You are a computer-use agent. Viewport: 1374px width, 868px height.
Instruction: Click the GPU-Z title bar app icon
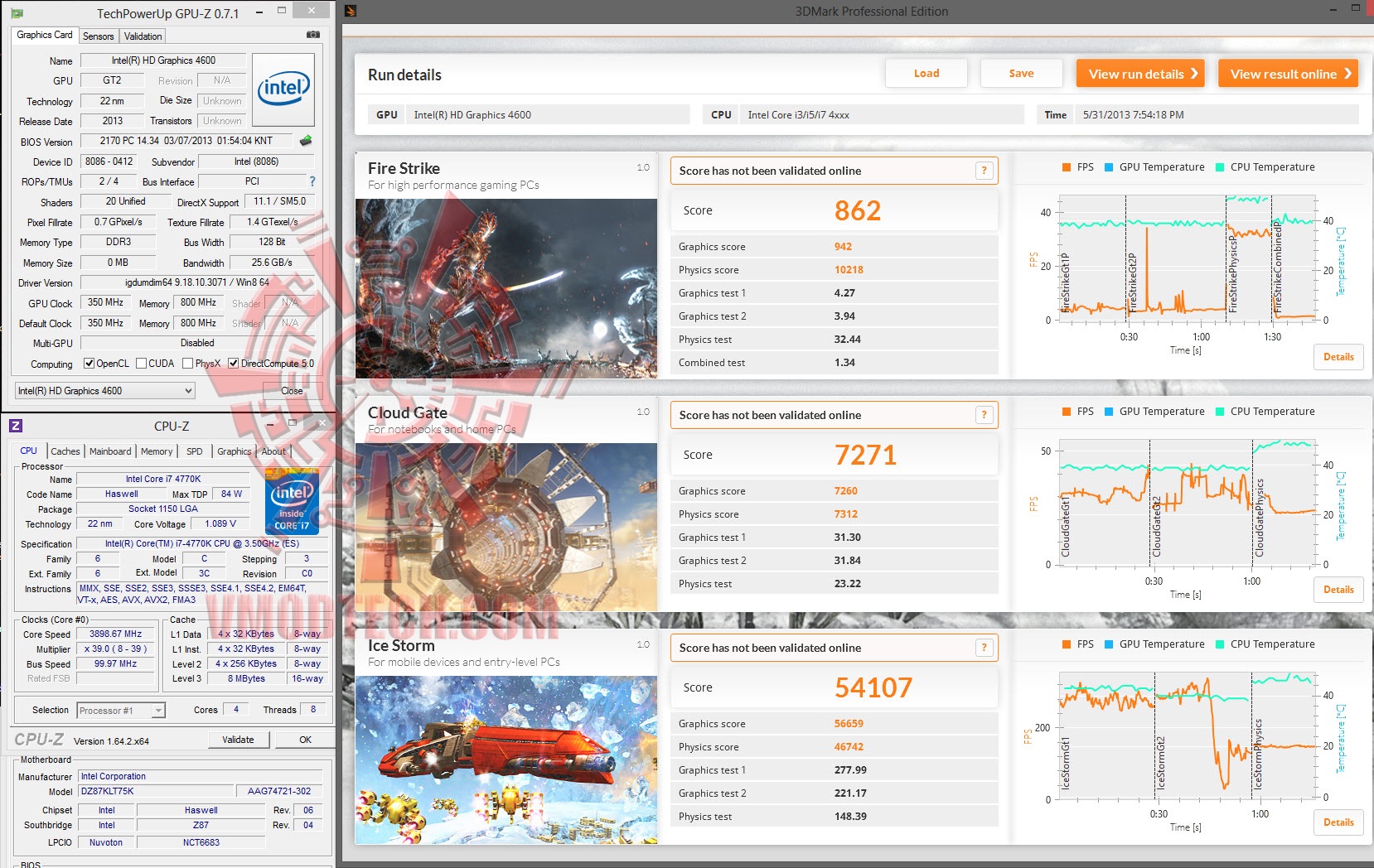[17, 13]
